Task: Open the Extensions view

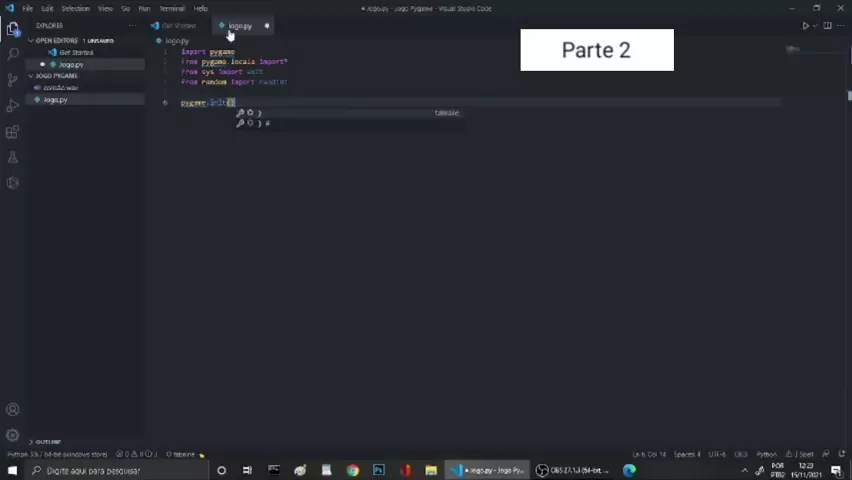Action: pyautogui.click(x=12, y=132)
